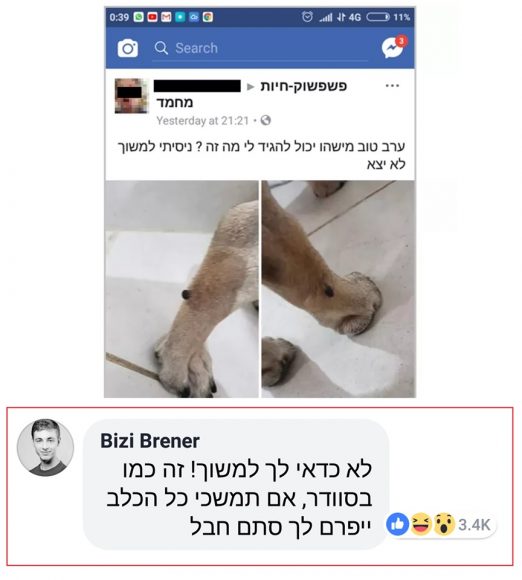Open the YouTube status bar notification
Viewport: 522px width, 580px height.
click(x=152, y=17)
